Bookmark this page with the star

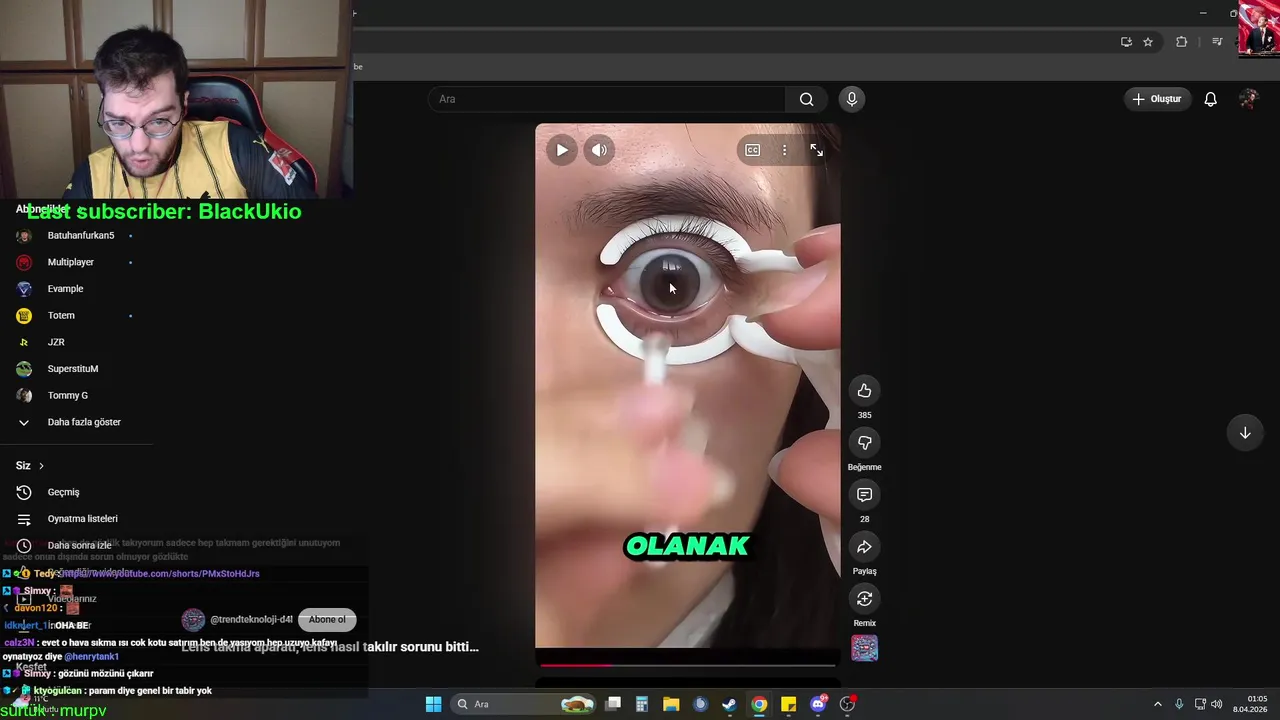(x=1148, y=42)
